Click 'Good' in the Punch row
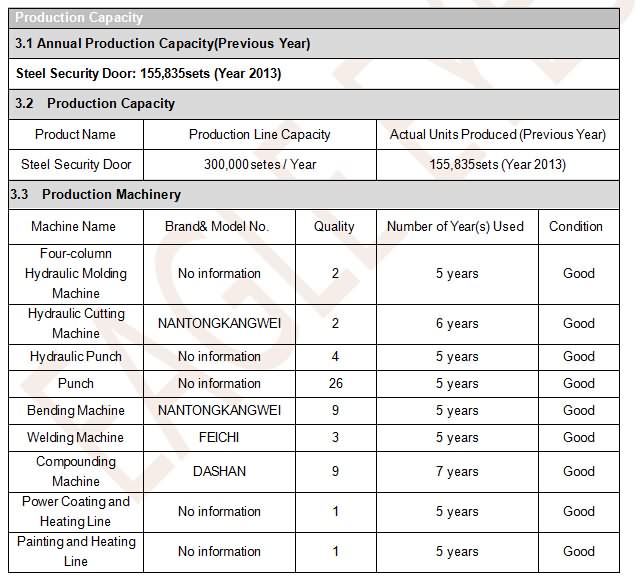 579,384
